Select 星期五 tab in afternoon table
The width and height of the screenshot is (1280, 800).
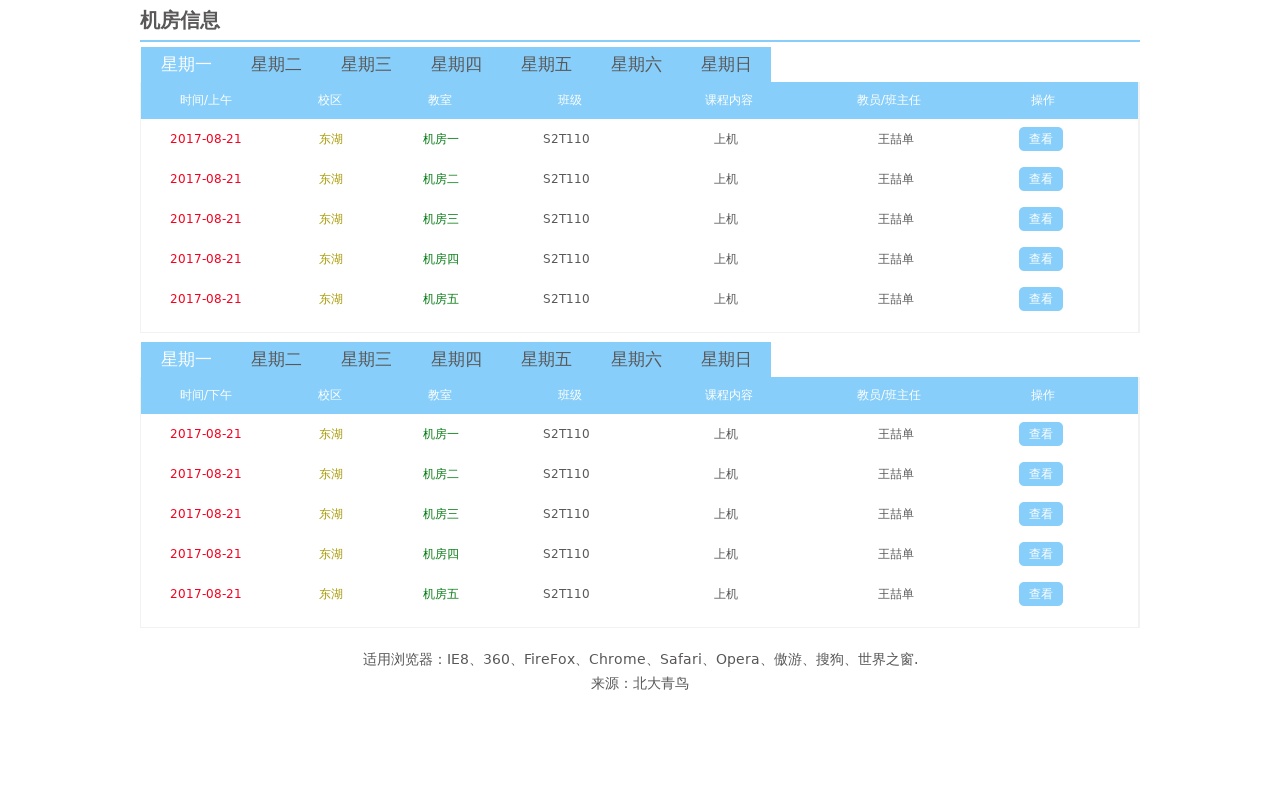tap(546, 359)
